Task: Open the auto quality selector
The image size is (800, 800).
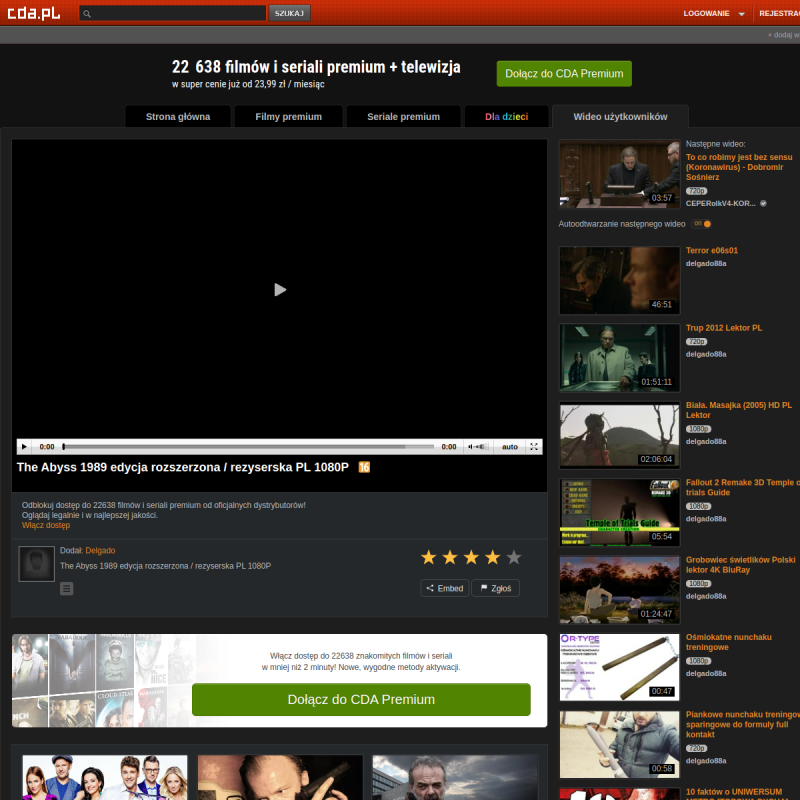Action: click(x=510, y=447)
